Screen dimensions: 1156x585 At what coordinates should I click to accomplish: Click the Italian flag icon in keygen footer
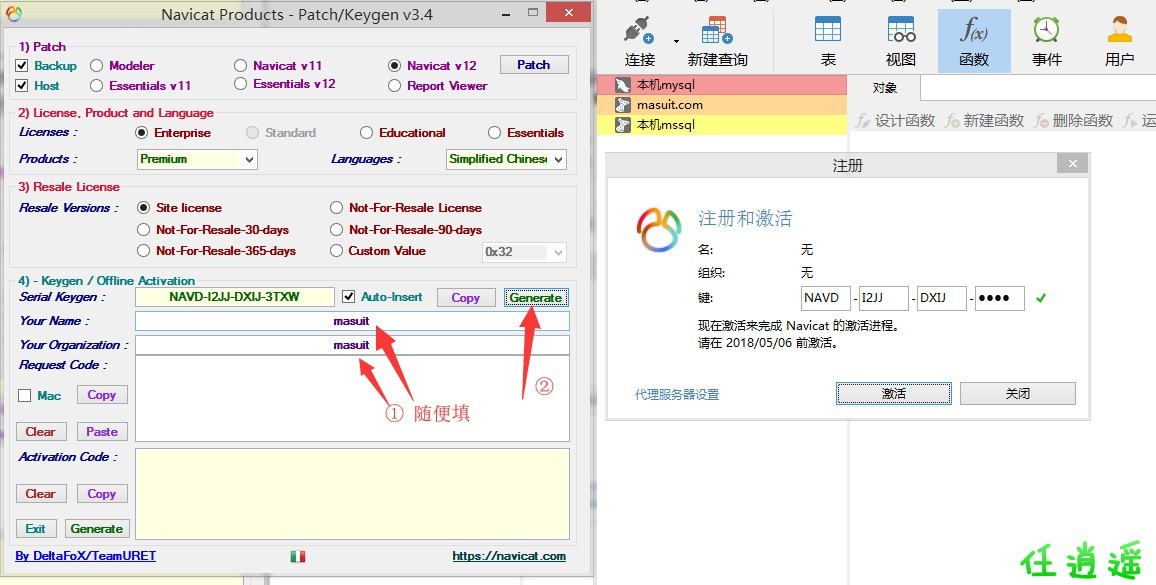pos(298,556)
